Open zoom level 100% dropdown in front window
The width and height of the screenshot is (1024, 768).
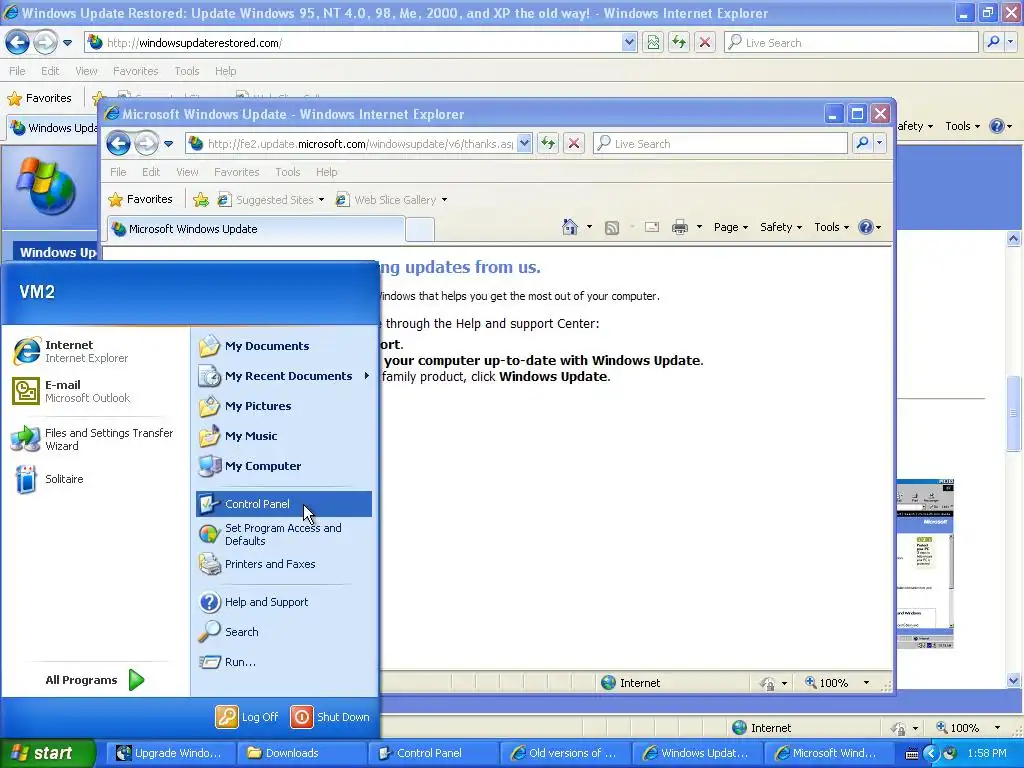point(867,683)
